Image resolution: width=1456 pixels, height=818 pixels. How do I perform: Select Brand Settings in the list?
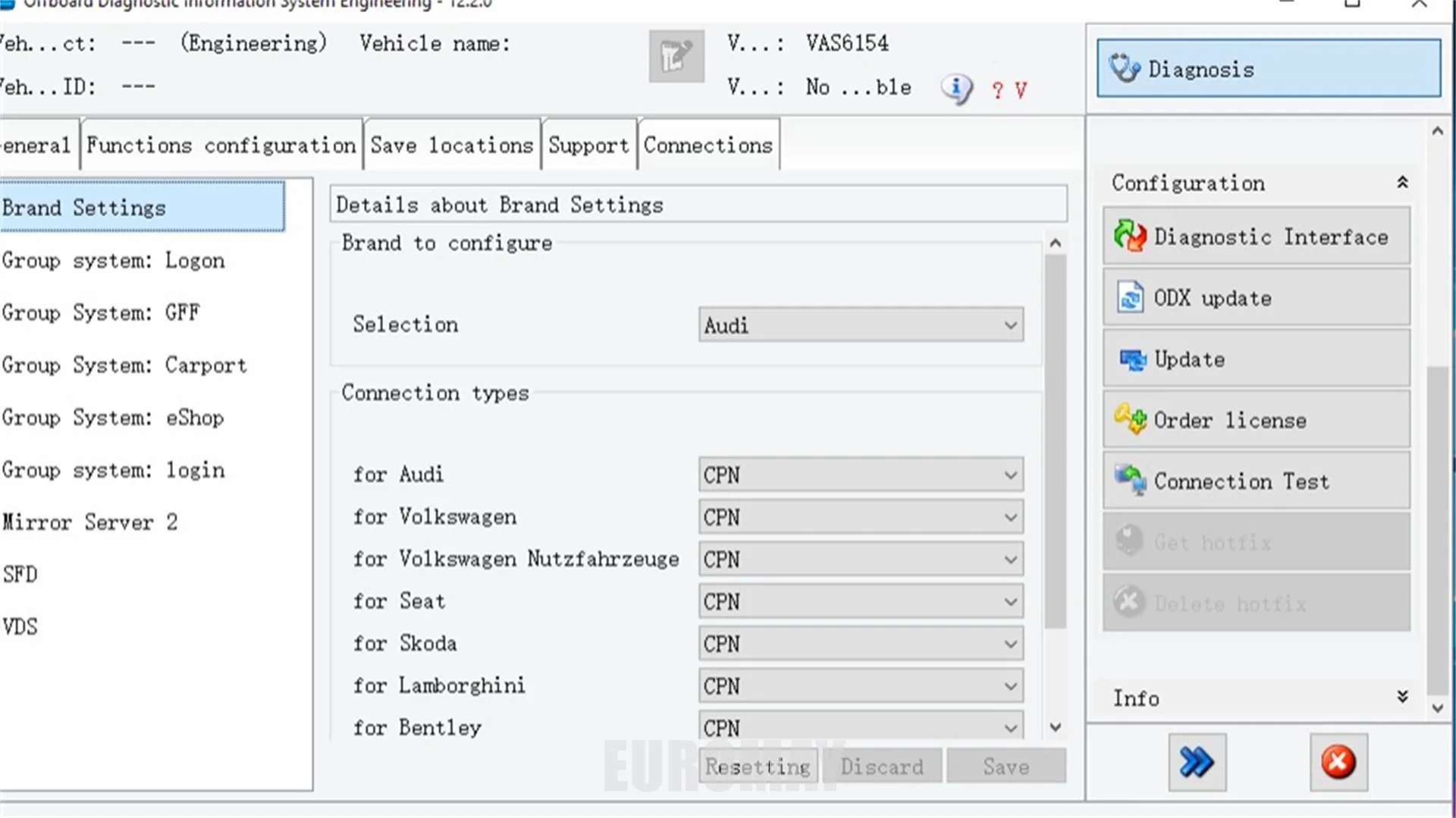click(143, 207)
